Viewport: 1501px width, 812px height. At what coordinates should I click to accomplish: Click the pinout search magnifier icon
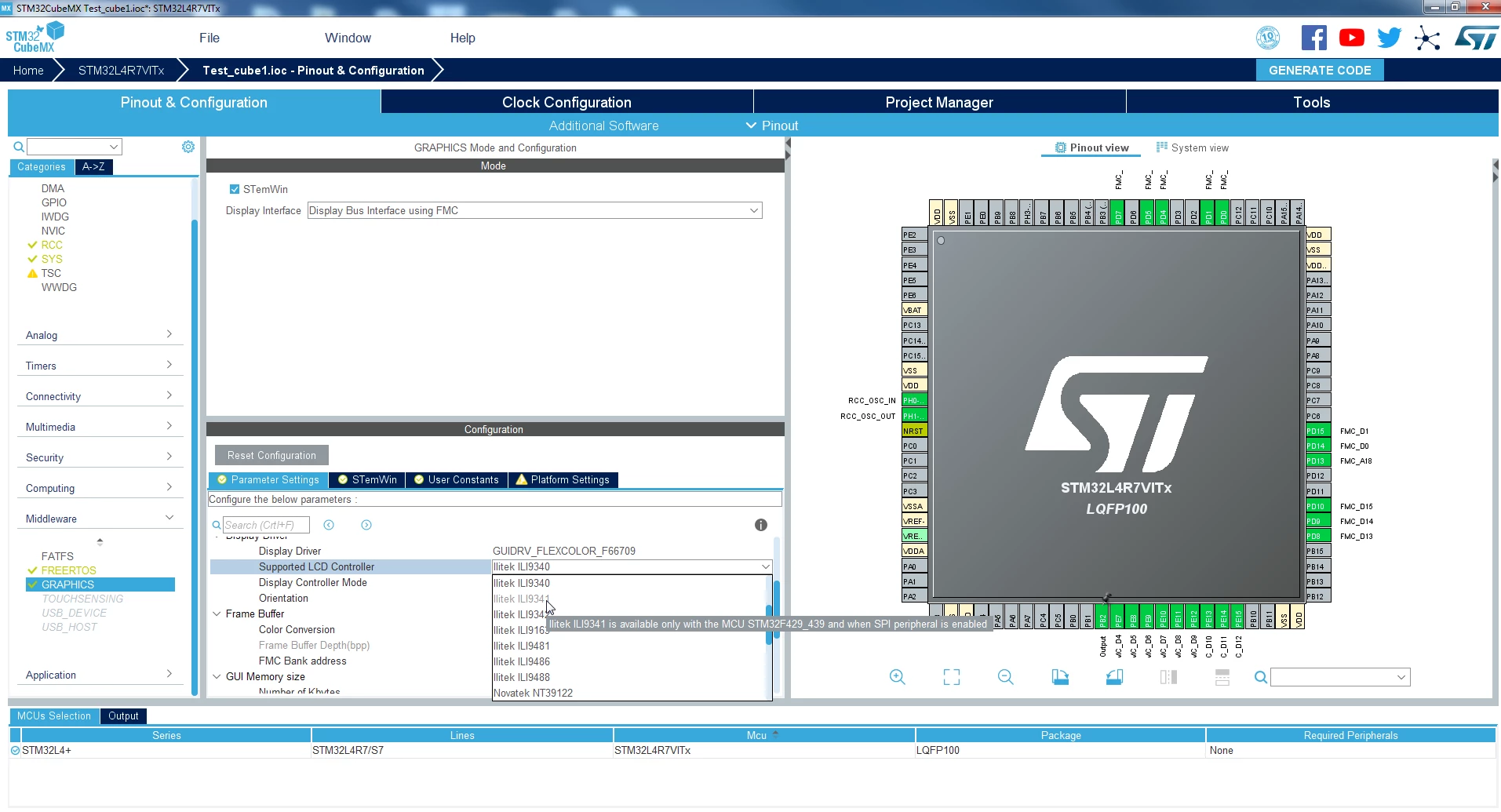[1260, 677]
